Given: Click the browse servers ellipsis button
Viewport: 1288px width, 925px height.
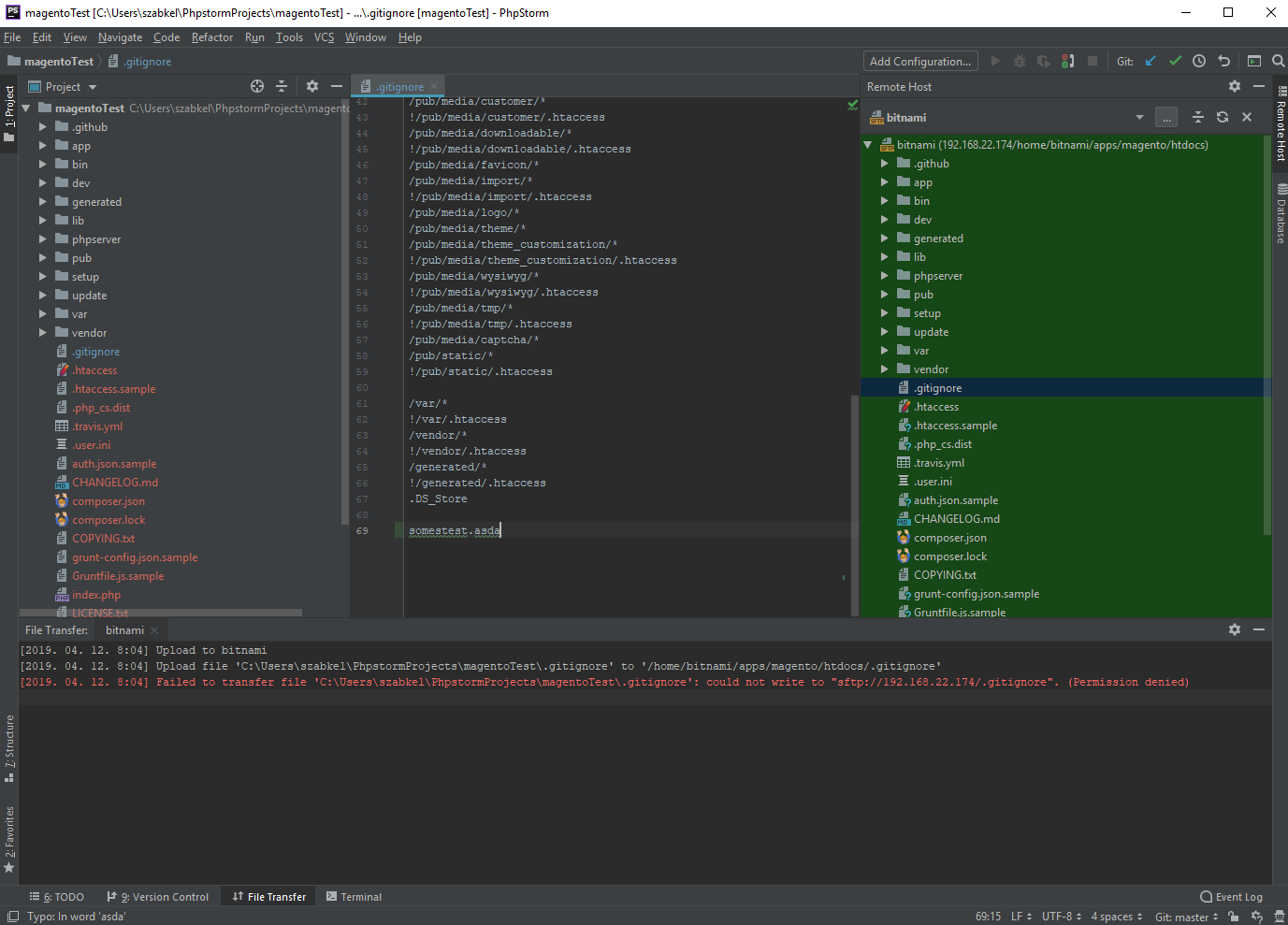Looking at the screenshot, I should pos(1166,117).
